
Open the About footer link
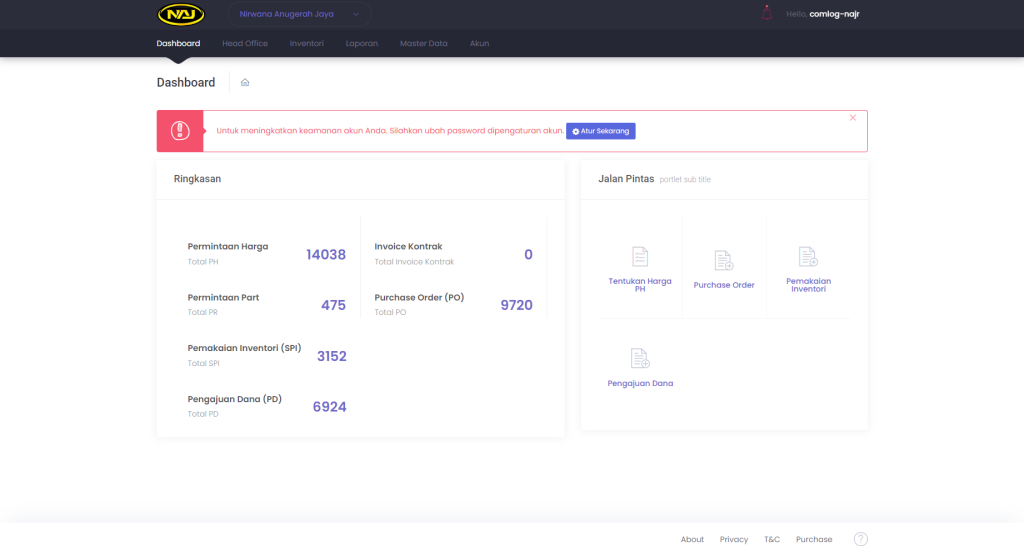point(692,539)
